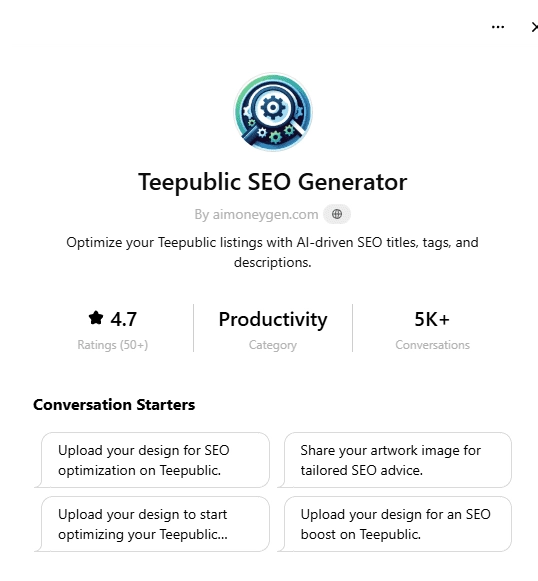The height and width of the screenshot is (581, 538).
Task: Click the 4.7 rating value
Action: click(x=124, y=319)
